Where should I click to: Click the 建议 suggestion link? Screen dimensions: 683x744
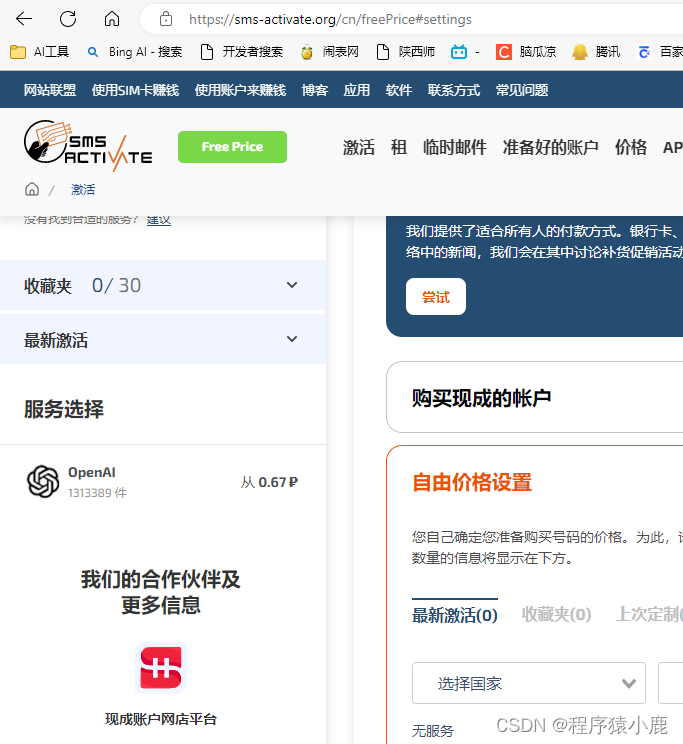coord(159,220)
